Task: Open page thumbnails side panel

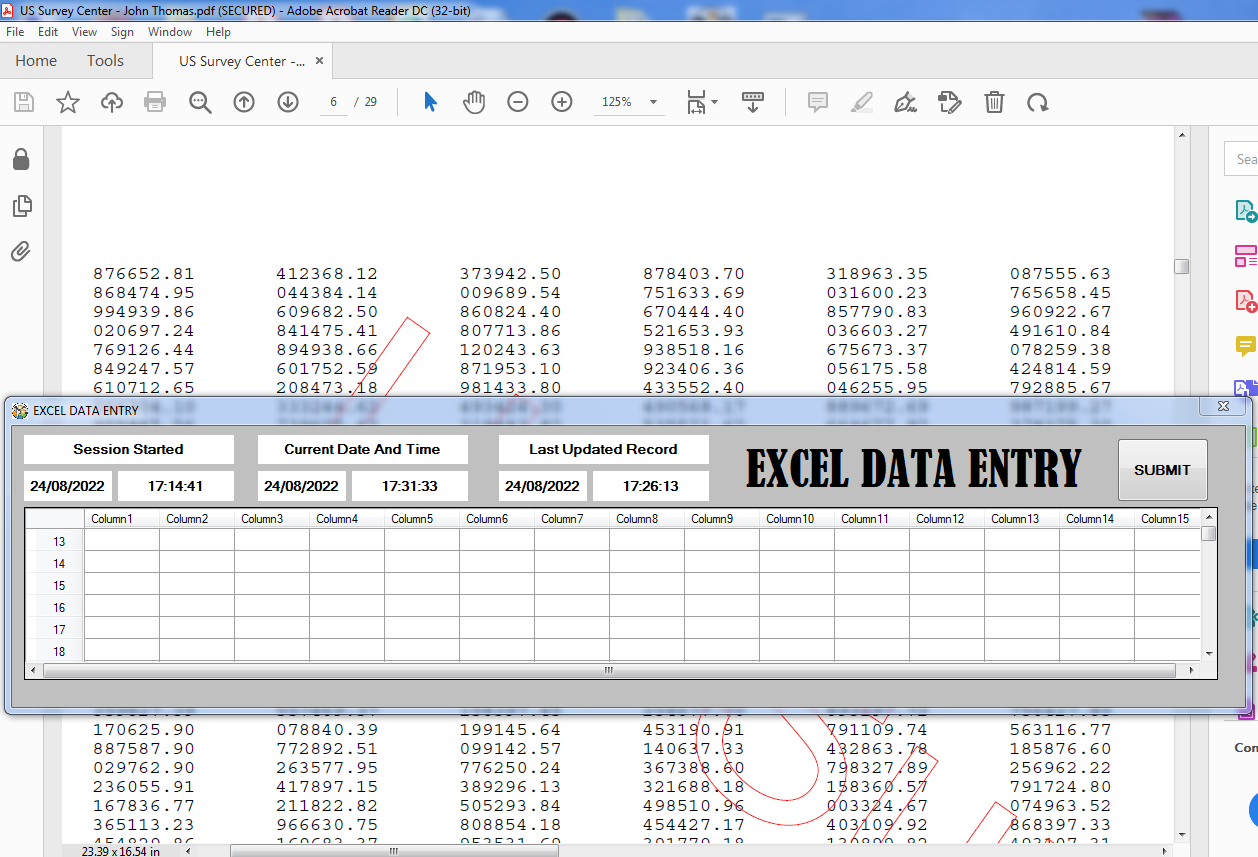Action: pos(21,206)
